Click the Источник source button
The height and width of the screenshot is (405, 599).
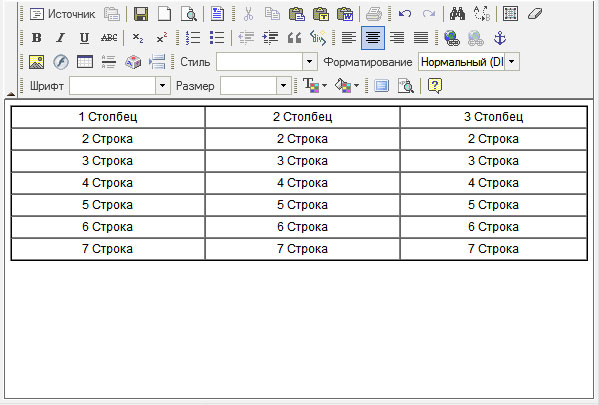point(62,14)
